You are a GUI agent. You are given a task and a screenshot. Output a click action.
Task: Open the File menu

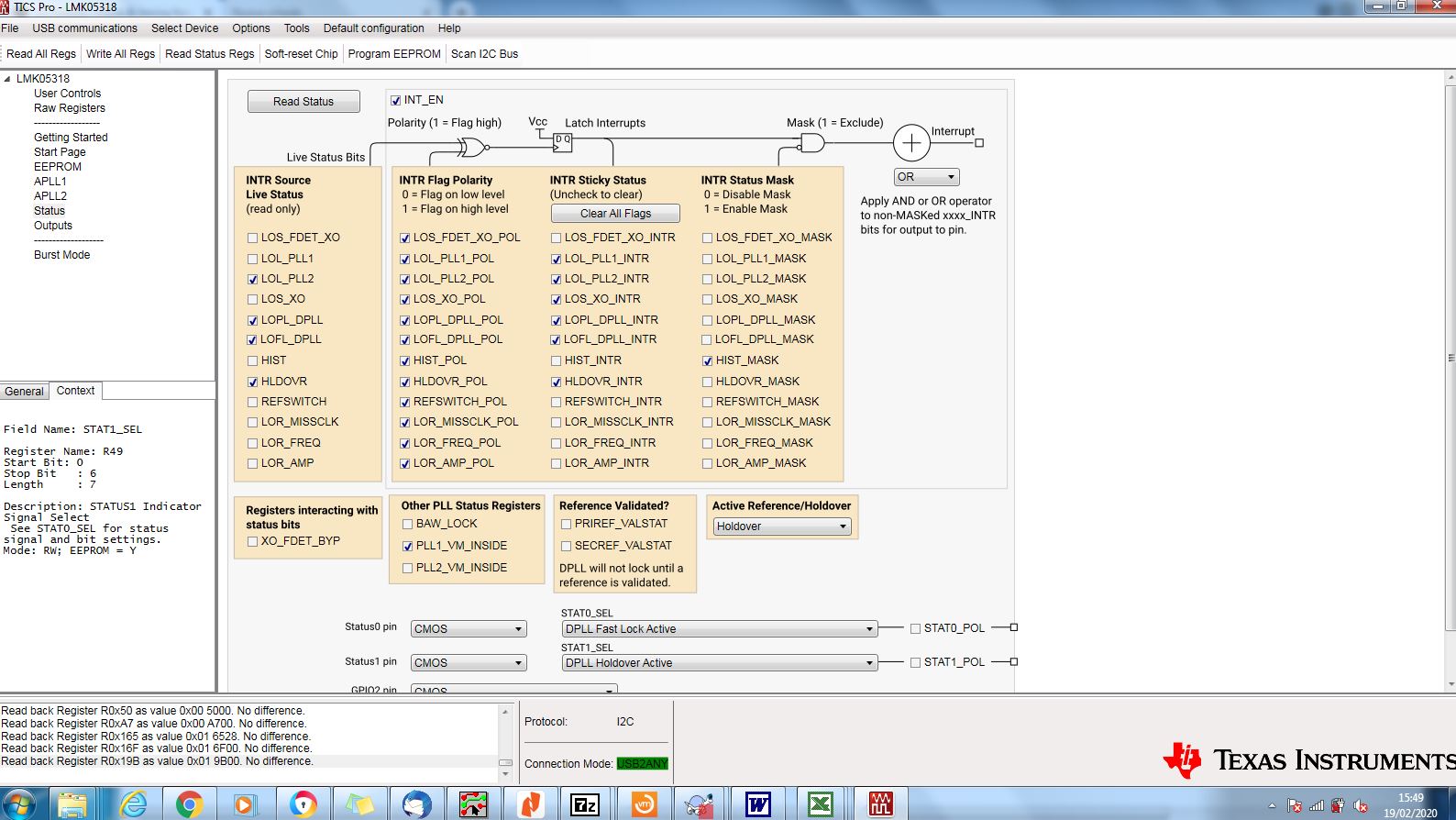(10, 28)
